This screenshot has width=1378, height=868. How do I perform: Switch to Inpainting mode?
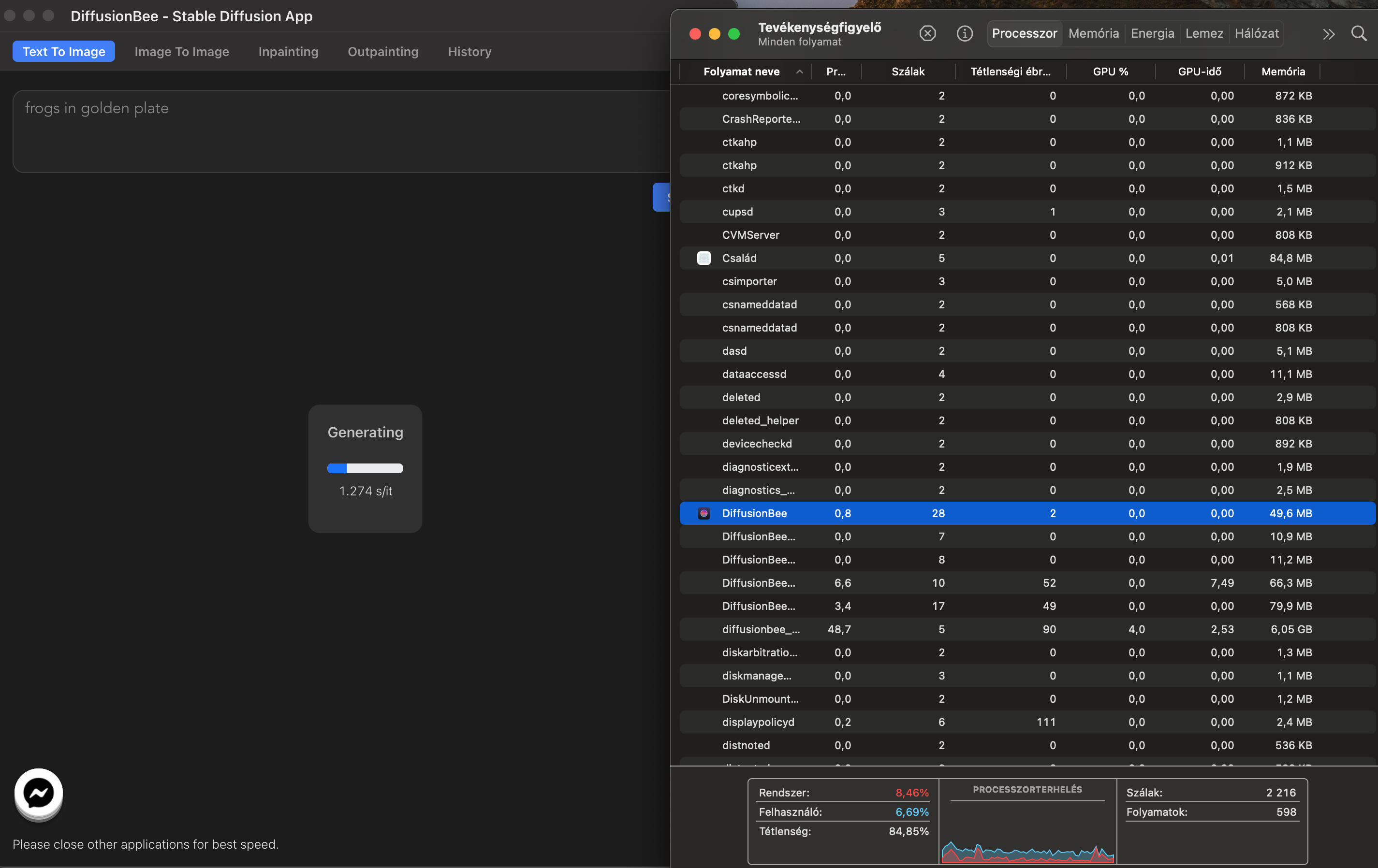(289, 52)
